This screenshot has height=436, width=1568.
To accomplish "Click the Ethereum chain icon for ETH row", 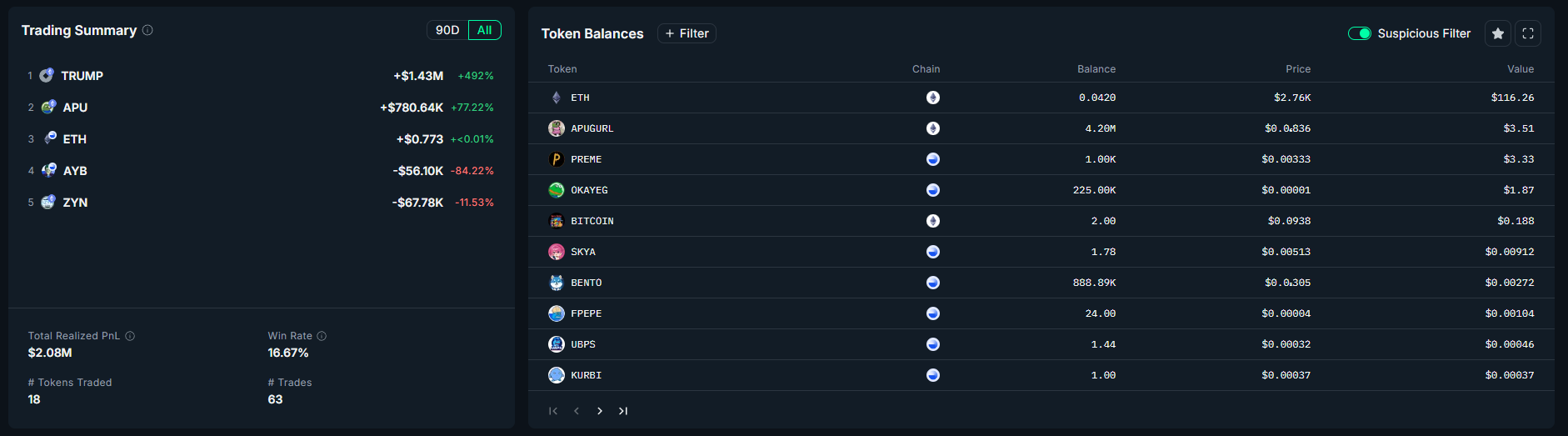I will point(933,98).
